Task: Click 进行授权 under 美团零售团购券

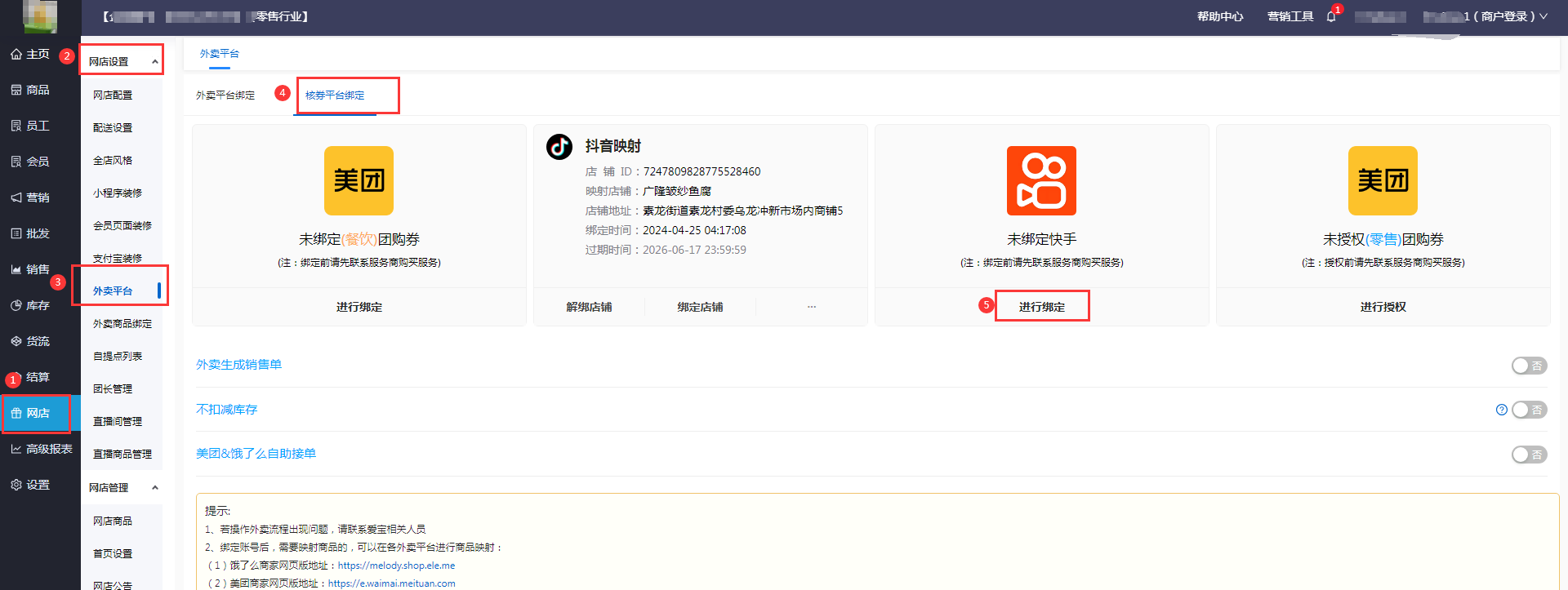Action: point(1383,307)
